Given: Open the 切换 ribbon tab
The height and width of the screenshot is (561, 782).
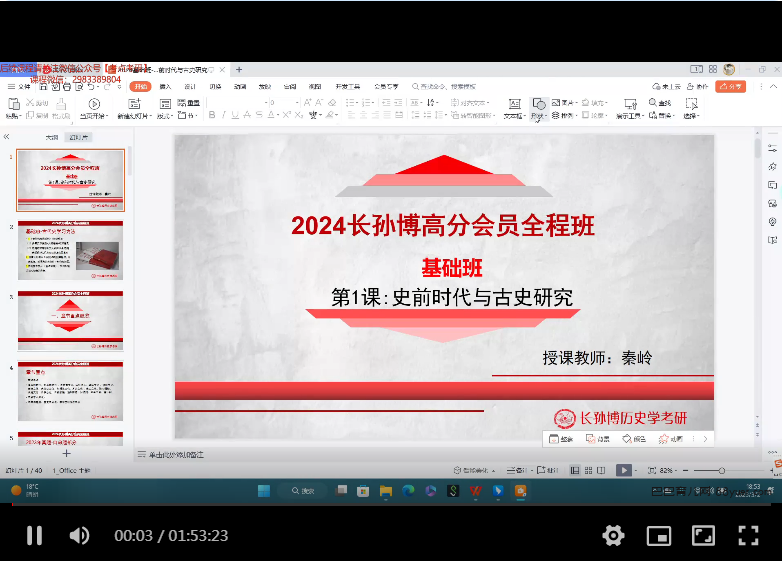Looking at the screenshot, I should pos(215,86).
